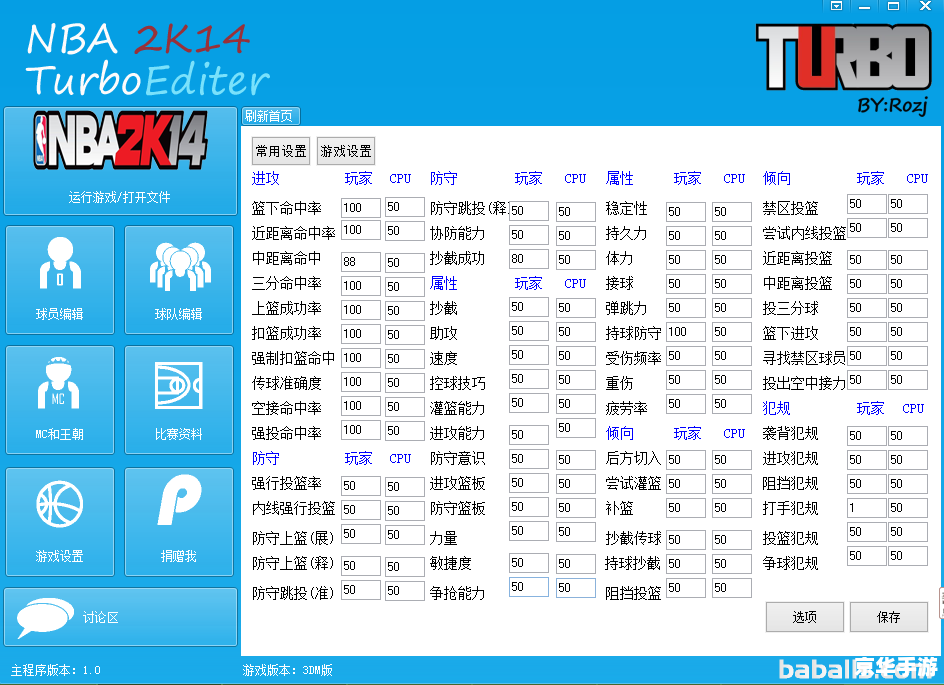Click the 后方切入 player value field

686,459
